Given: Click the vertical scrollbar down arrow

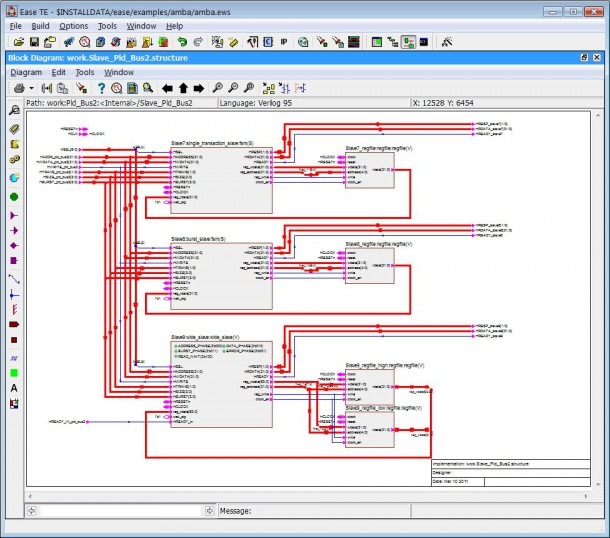Looking at the screenshot, I should pos(598,484).
